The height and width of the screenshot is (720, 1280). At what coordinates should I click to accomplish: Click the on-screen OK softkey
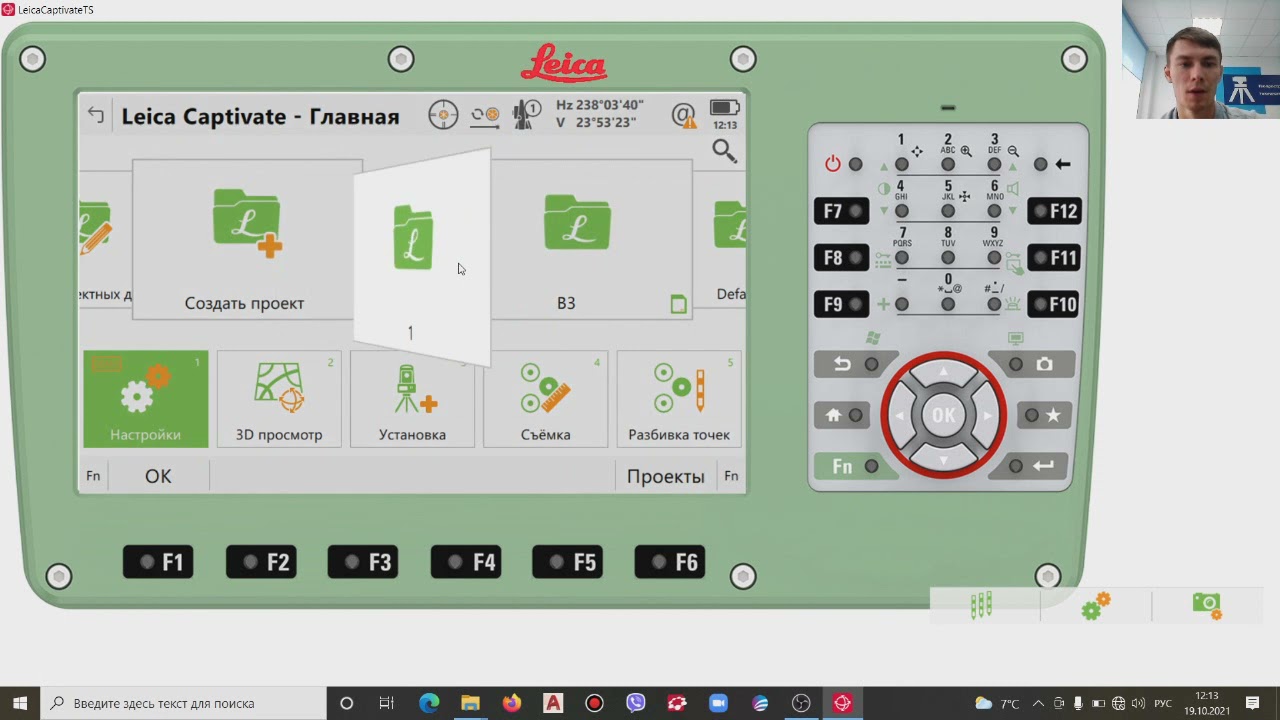click(158, 476)
